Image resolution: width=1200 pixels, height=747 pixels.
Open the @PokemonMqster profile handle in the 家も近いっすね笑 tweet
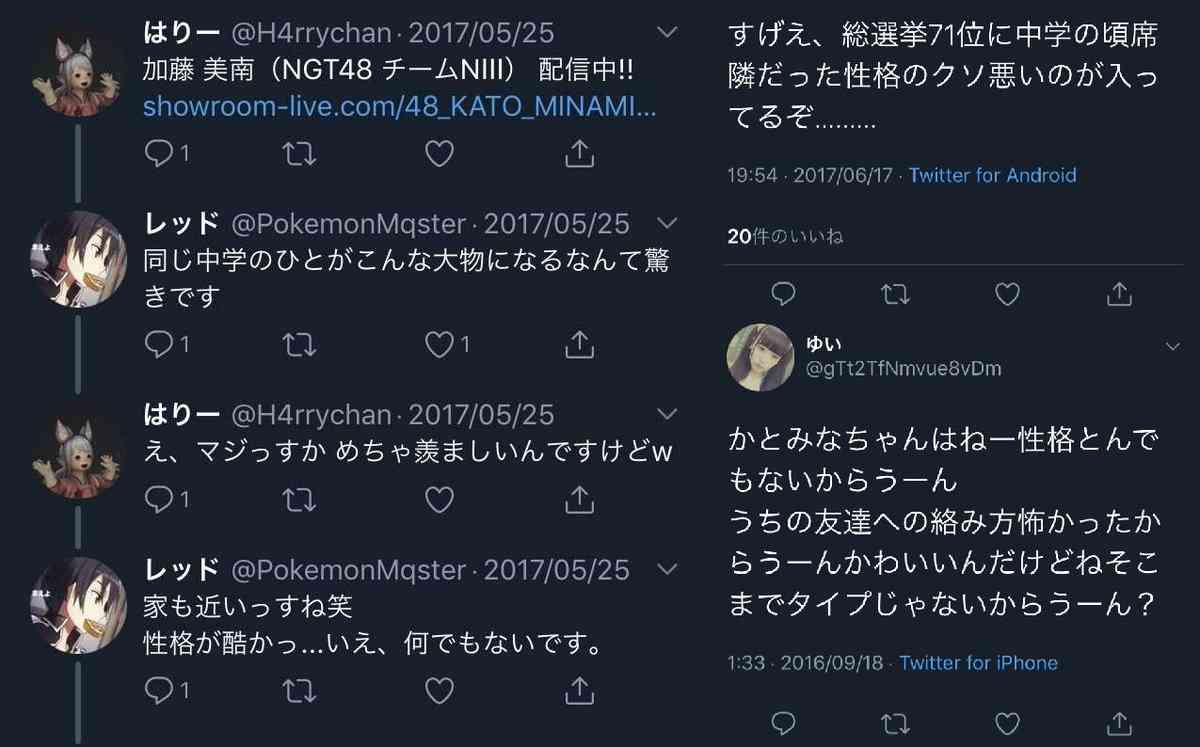tap(349, 570)
